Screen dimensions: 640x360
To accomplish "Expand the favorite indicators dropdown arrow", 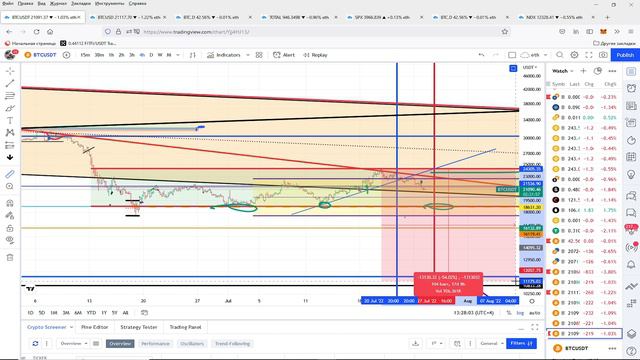I will tap(247, 55).
